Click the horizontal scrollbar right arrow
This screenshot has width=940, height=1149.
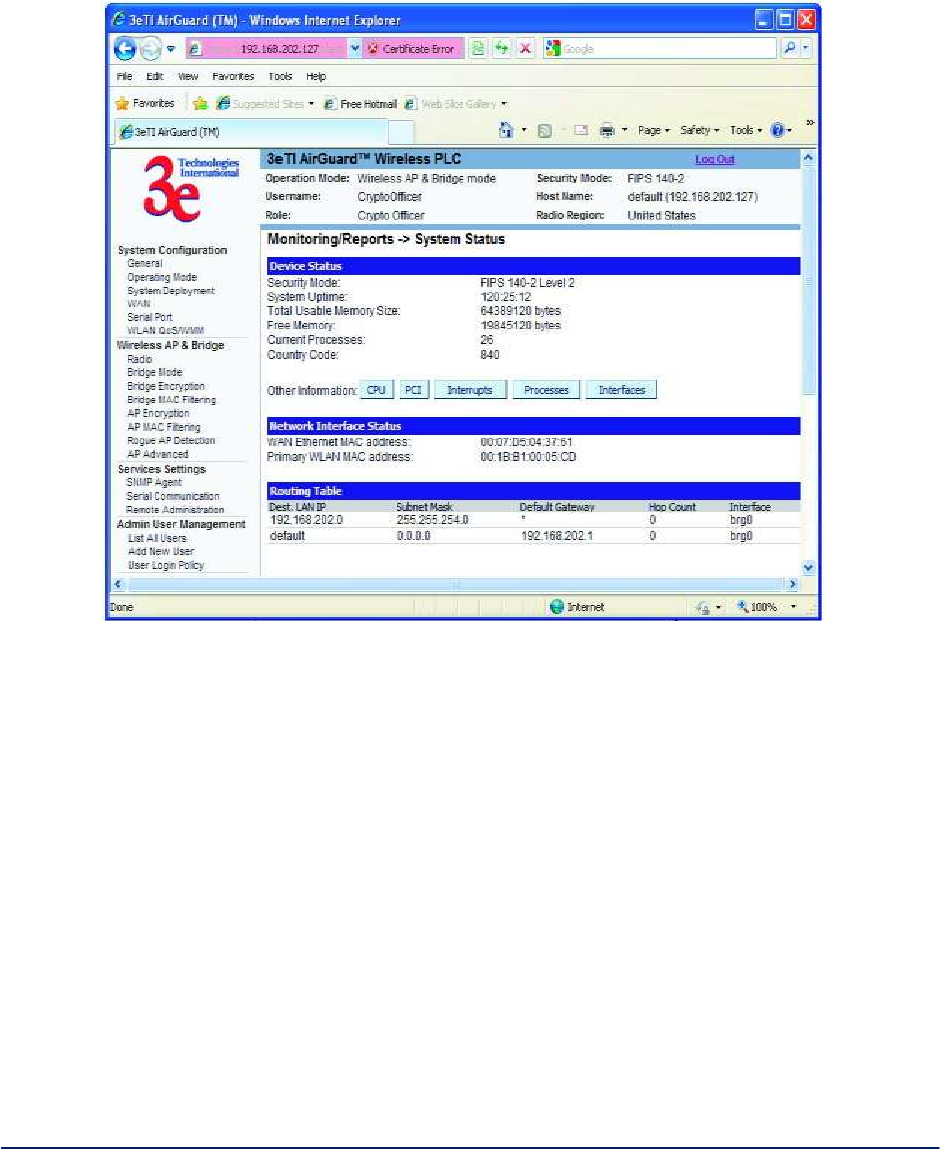pyautogui.click(x=792, y=584)
